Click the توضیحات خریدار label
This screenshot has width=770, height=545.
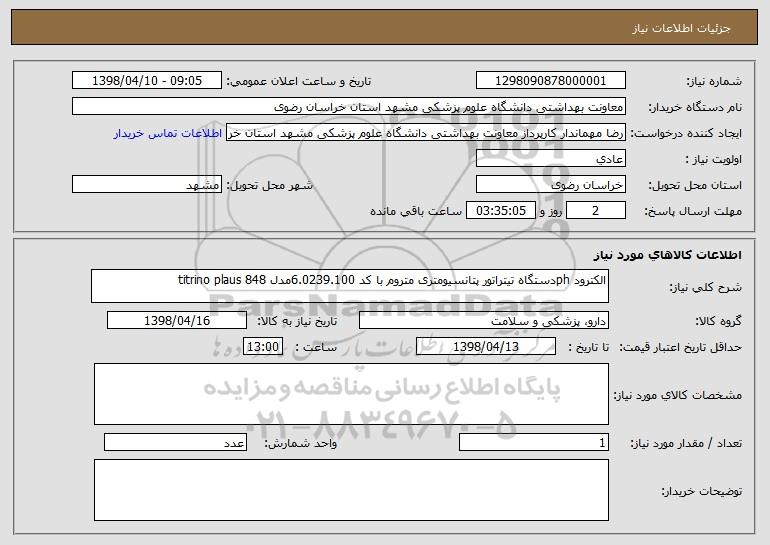pos(701,491)
